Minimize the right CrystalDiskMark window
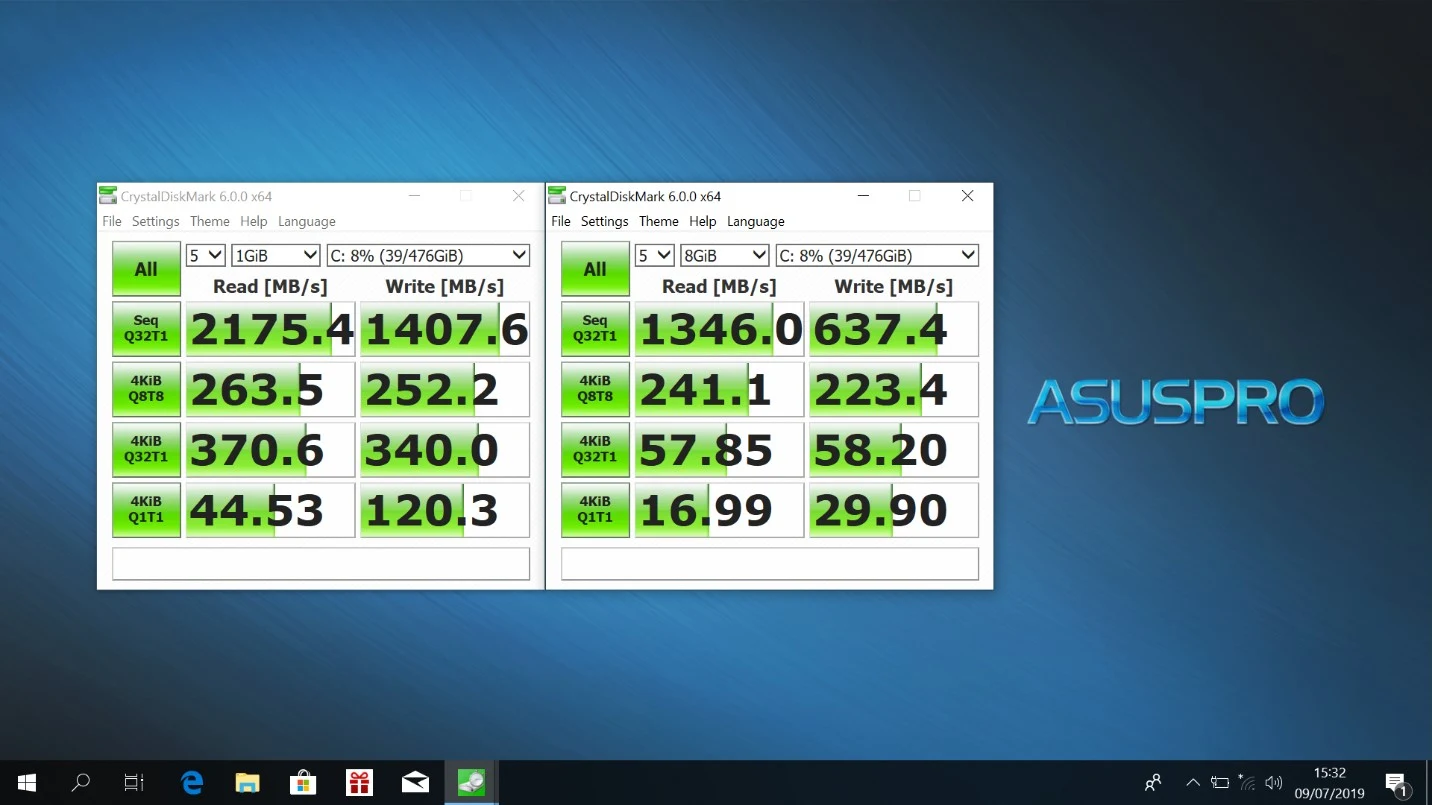Image resolution: width=1432 pixels, height=805 pixels. (x=862, y=196)
